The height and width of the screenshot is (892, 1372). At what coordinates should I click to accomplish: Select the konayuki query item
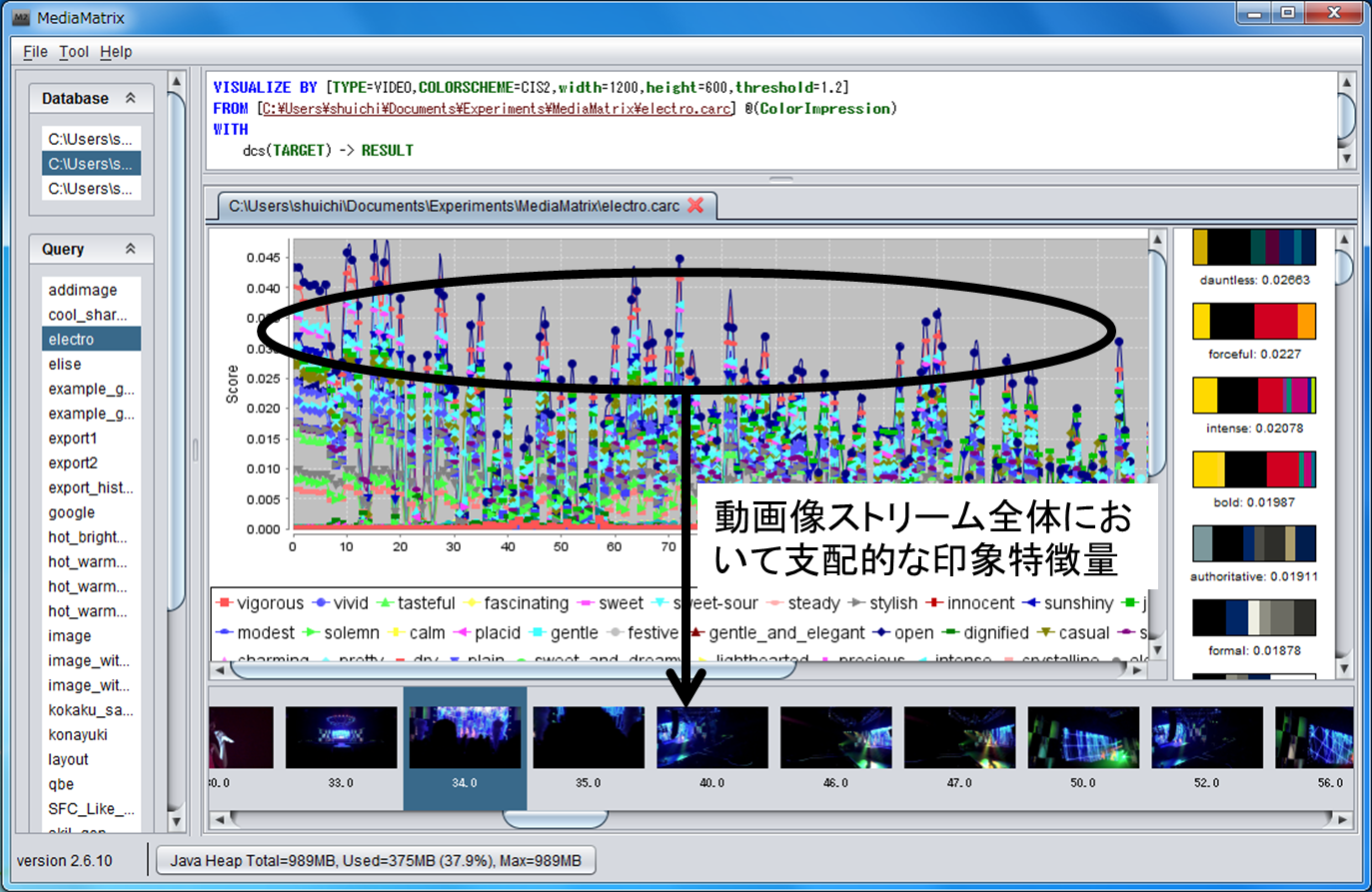pos(78,734)
